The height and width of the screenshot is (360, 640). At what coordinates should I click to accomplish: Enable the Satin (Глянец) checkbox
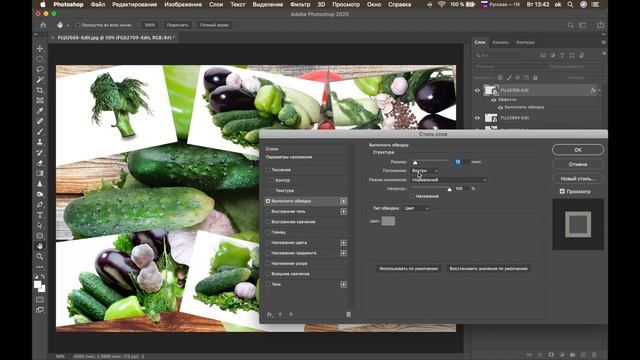pyautogui.click(x=268, y=232)
